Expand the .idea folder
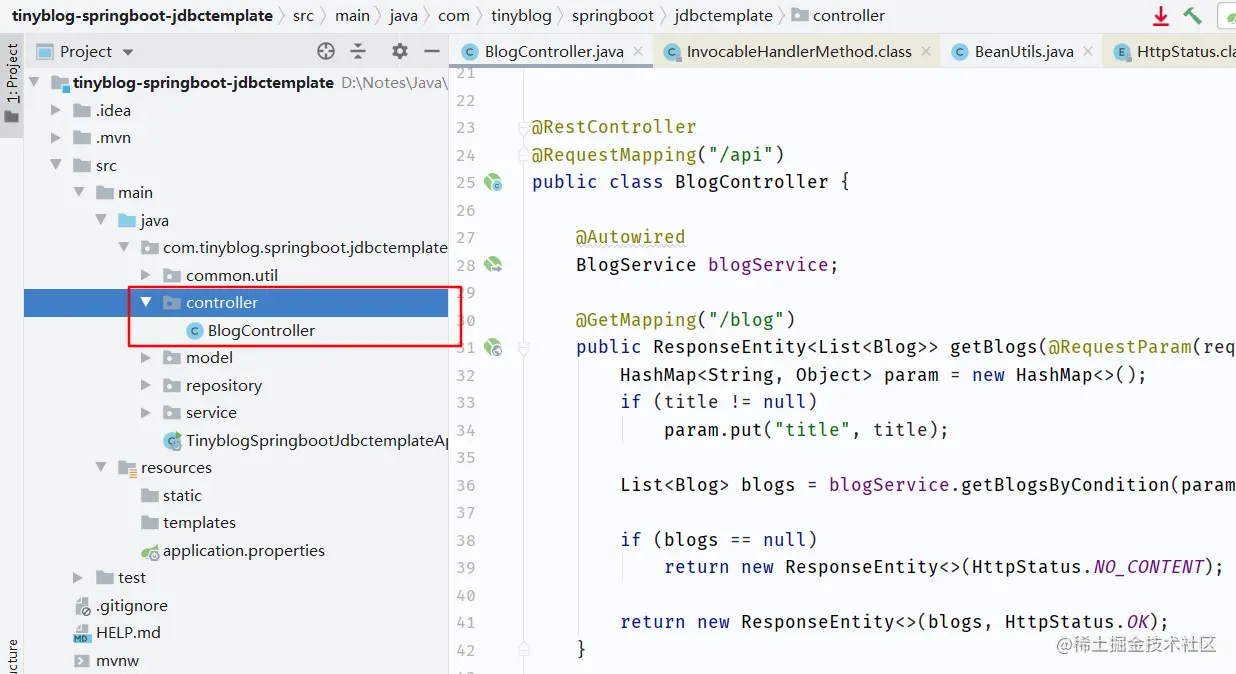This screenshot has width=1236, height=674. click(57, 111)
